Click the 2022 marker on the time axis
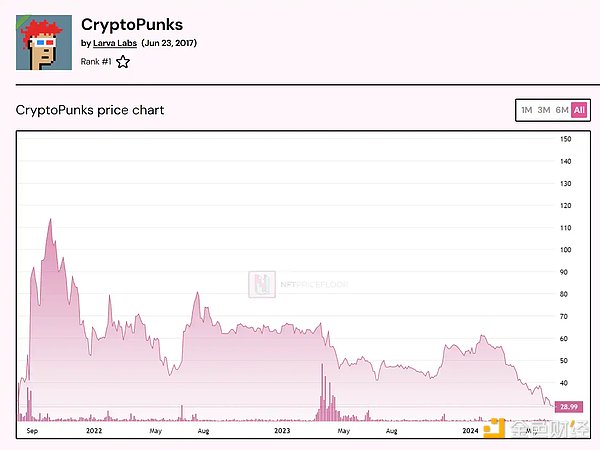Image resolution: width=600 pixels, height=450 pixels. pos(94,430)
